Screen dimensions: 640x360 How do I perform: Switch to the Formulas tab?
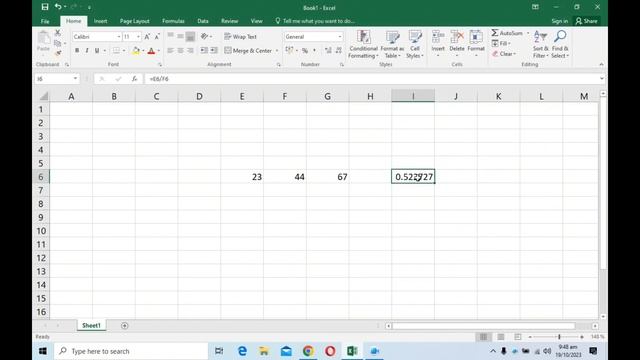coord(173,21)
